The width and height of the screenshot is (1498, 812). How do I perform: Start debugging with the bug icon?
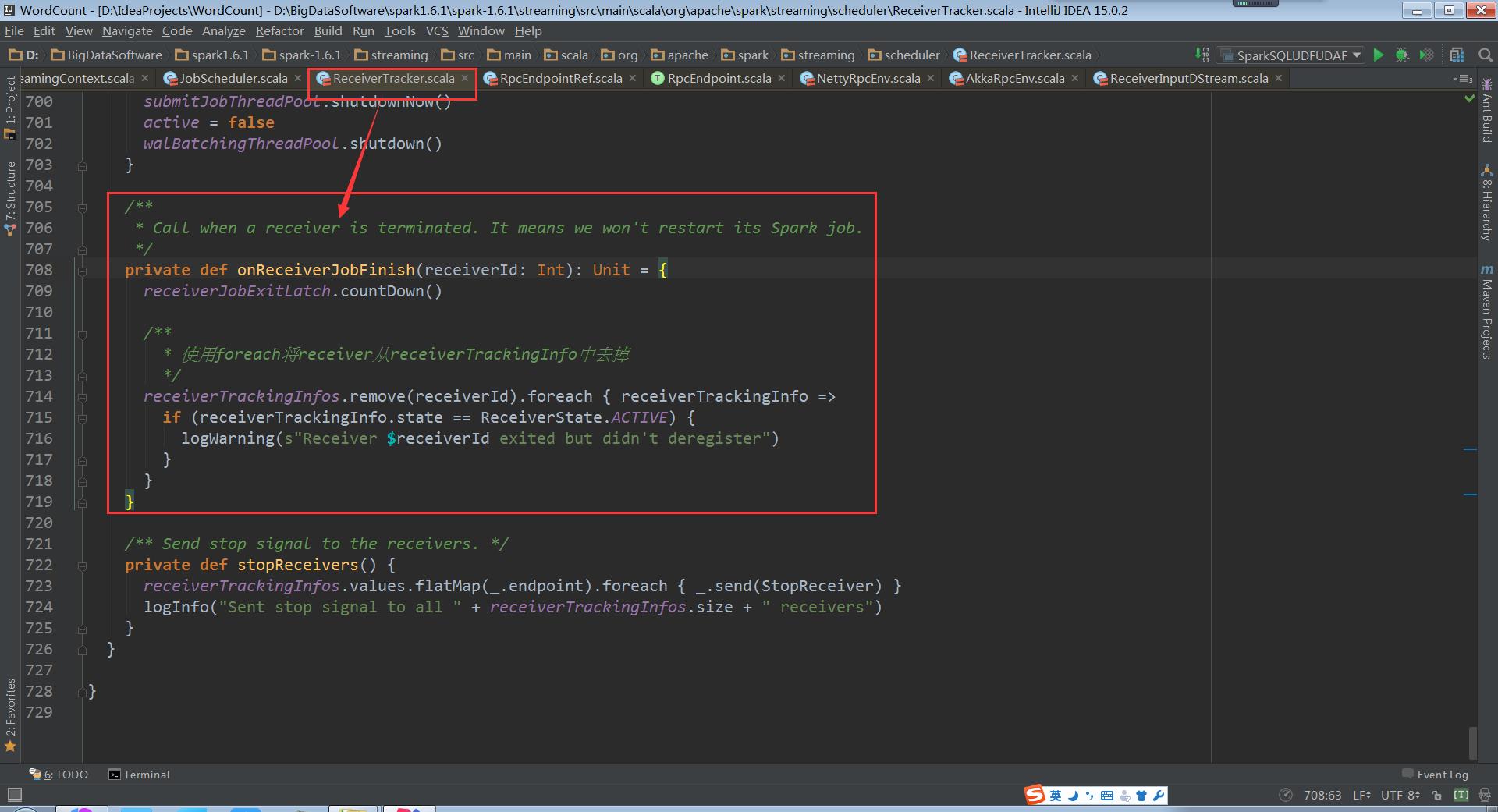point(1402,55)
